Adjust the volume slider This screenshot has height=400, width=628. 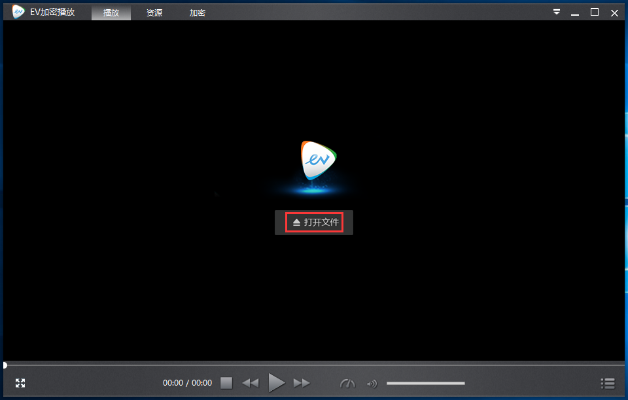(x=426, y=384)
